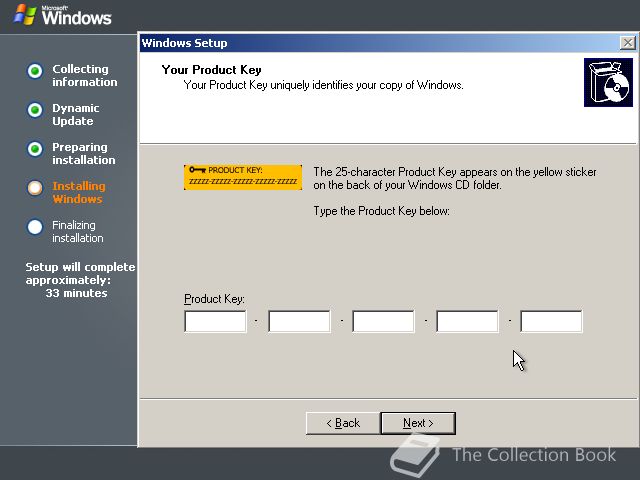
Task: Activate the fourth Product Key field
Action: [467, 321]
